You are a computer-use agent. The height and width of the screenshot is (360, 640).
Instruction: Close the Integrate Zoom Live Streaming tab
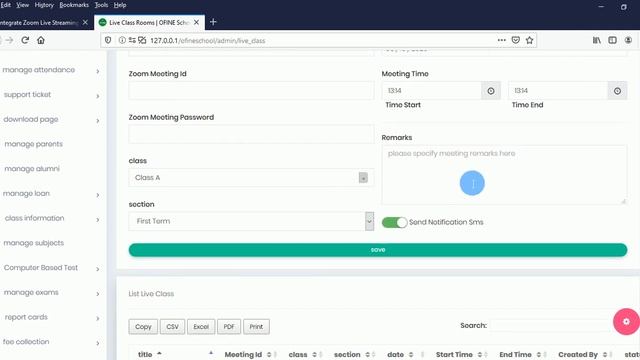(85, 22)
